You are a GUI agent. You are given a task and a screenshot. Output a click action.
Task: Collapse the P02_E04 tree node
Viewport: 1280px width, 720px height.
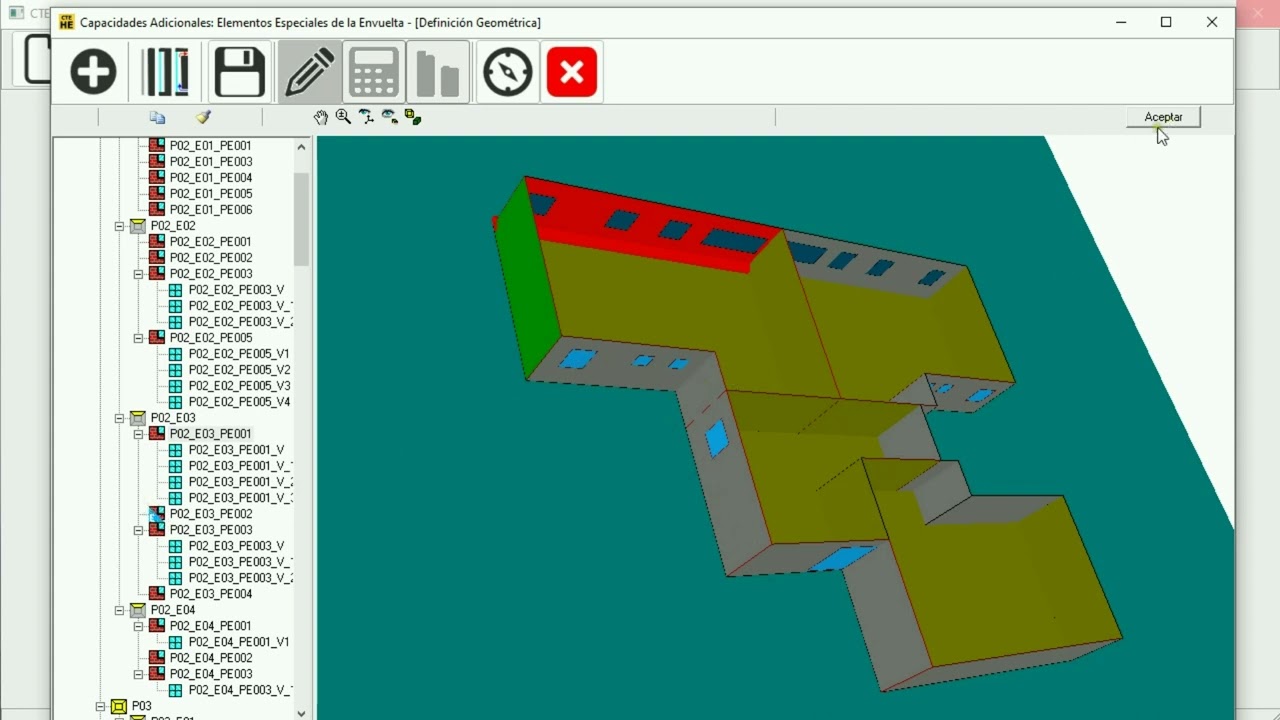[119, 610]
